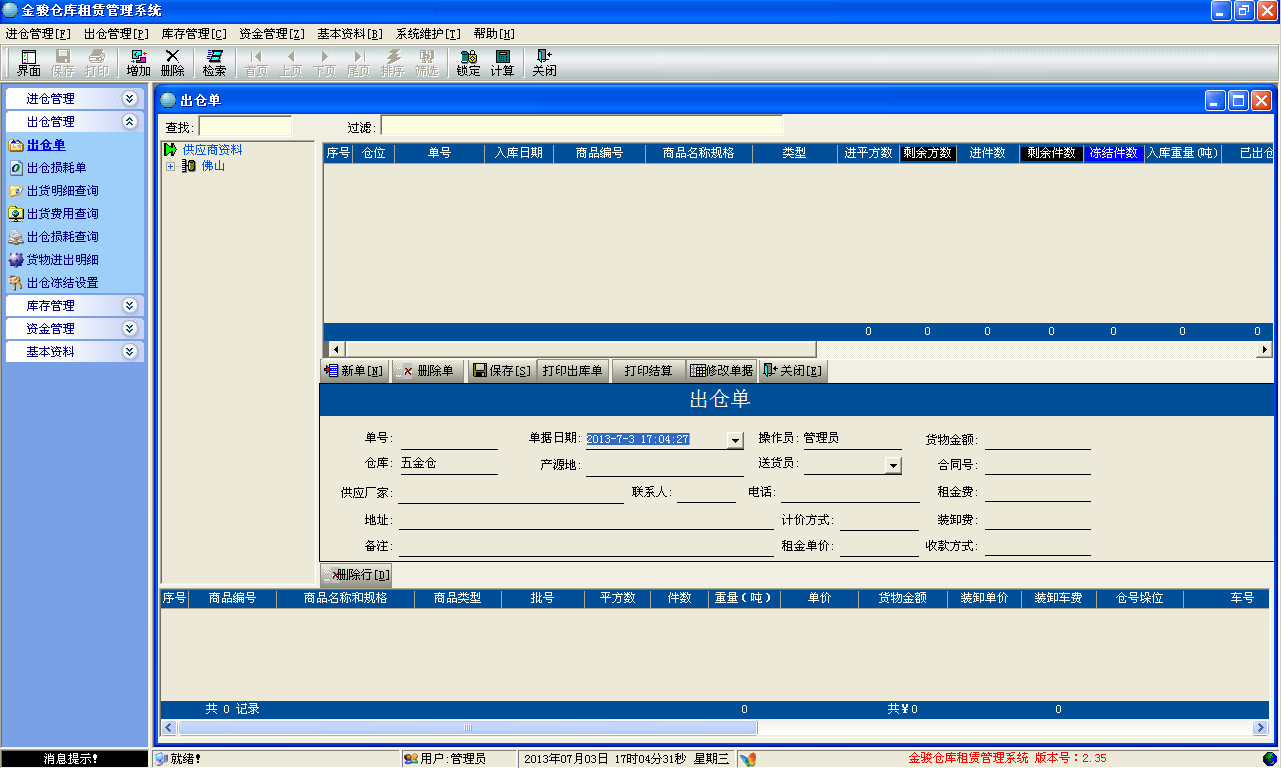Click the 锁定 lock toolbar icon
This screenshot has height=768, width=1282.
pyautogui.click(x=468, y=63)
